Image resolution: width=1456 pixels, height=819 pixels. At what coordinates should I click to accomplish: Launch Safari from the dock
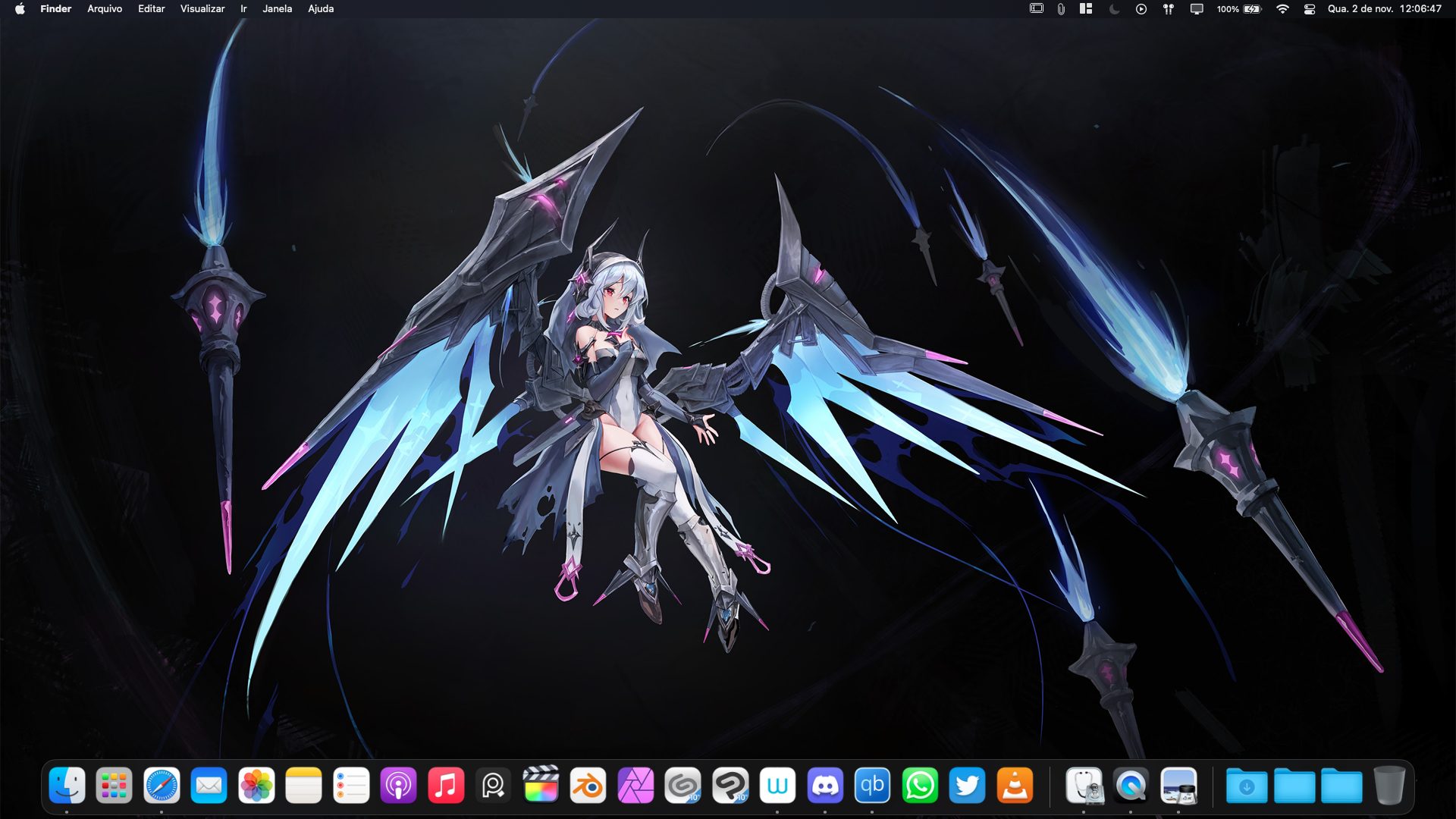point(162,786)
